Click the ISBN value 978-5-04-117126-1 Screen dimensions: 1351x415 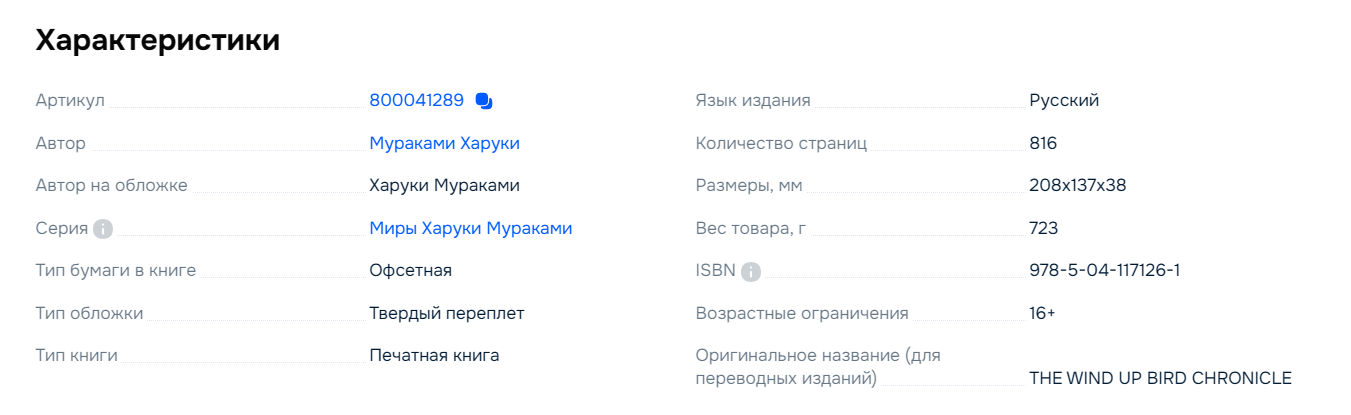click(x=1105, y=270)
